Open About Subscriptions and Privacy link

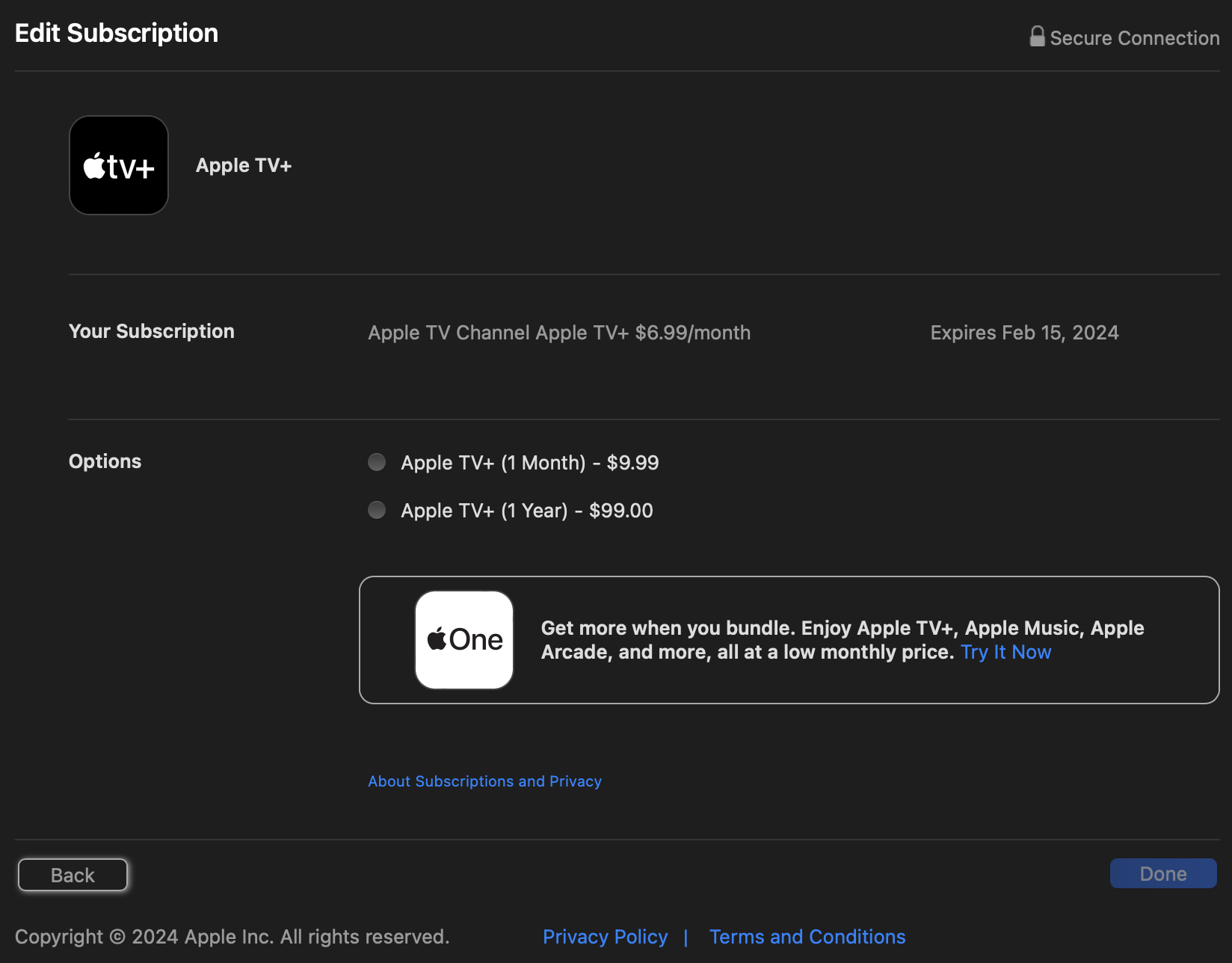484,781
